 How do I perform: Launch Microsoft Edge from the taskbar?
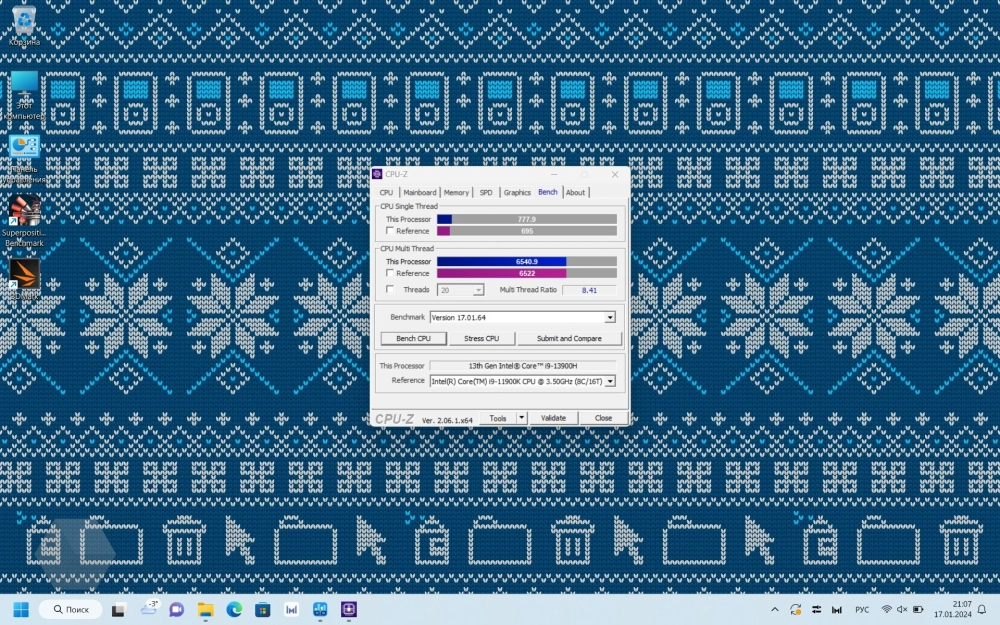[x=234, y=609]
